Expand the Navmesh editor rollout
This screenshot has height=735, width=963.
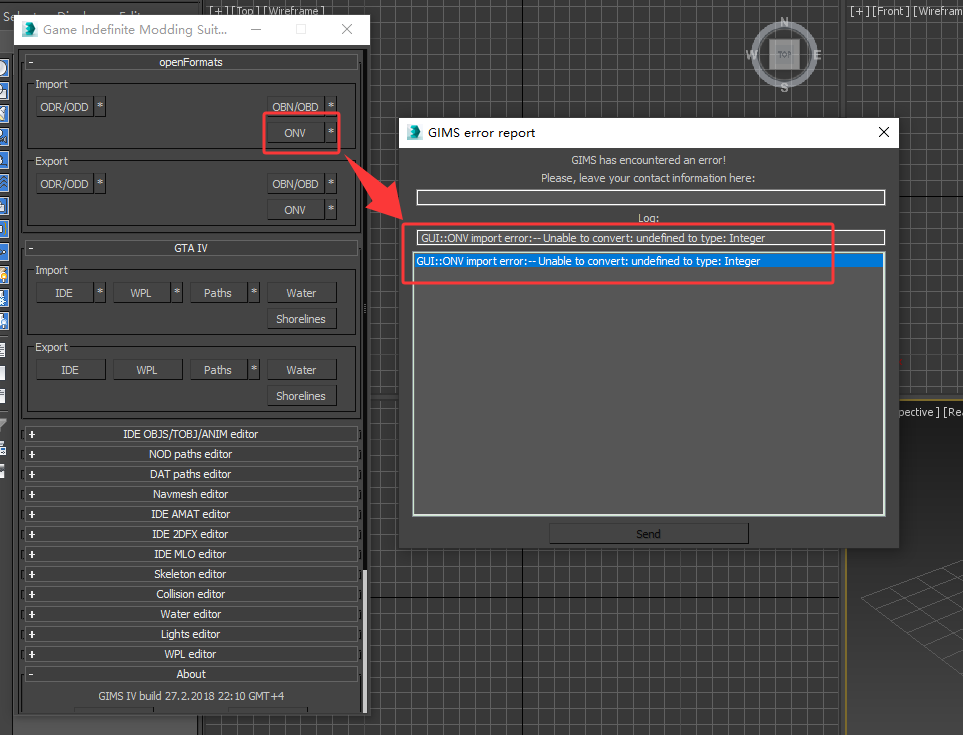(190, 494)
